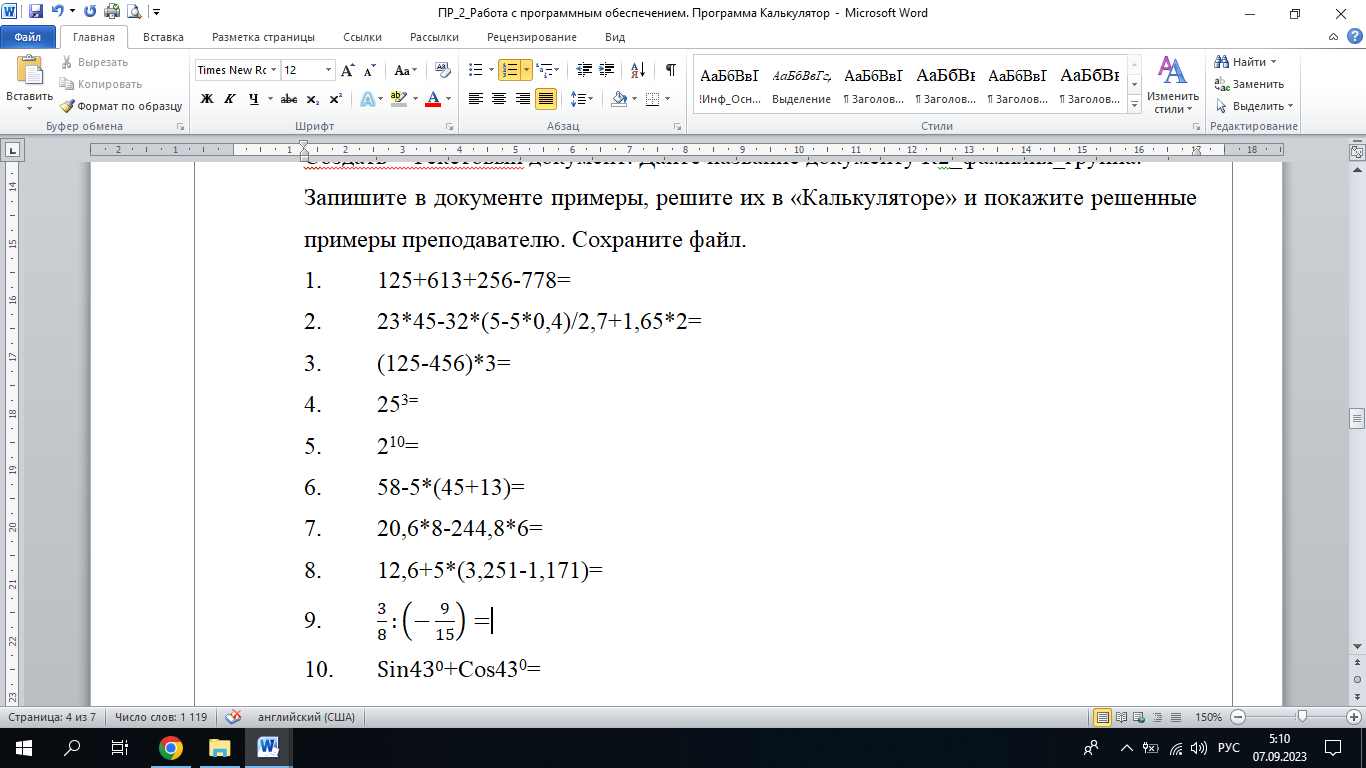
Task: Click the Paste (Вставить) clipboard icon
Action: (x=30, y=71)
